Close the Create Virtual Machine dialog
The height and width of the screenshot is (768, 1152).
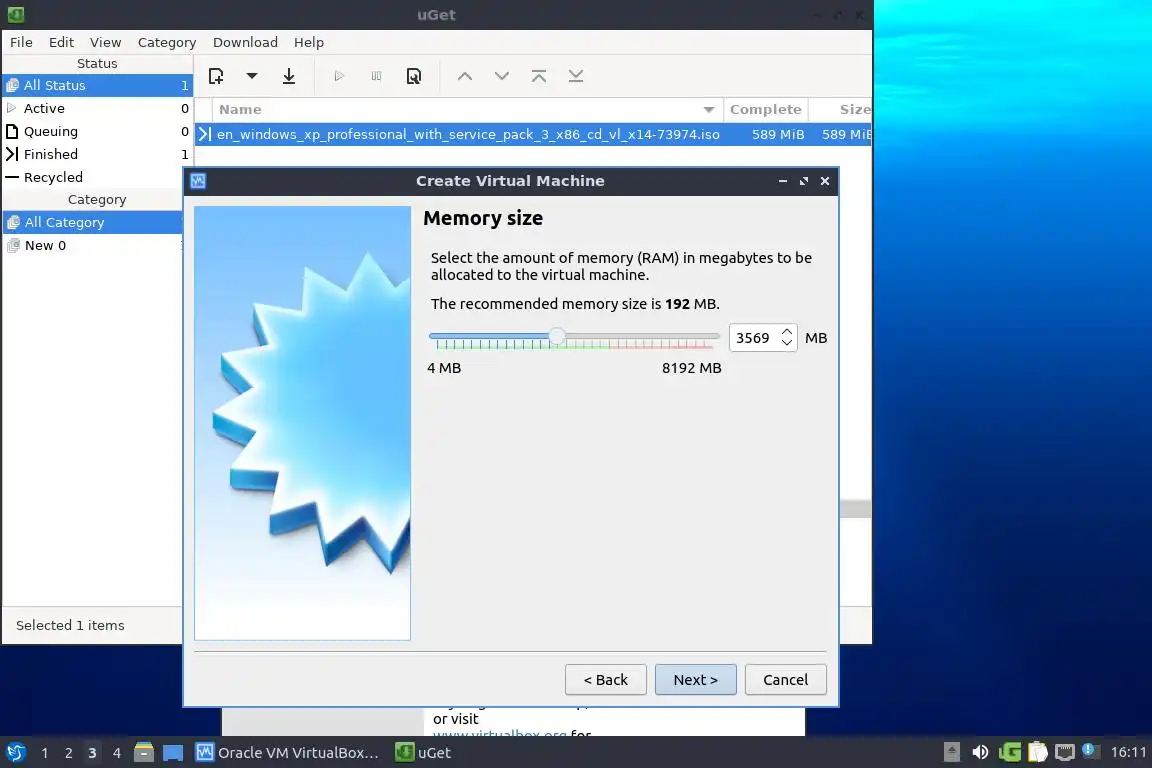click(825, 181)
